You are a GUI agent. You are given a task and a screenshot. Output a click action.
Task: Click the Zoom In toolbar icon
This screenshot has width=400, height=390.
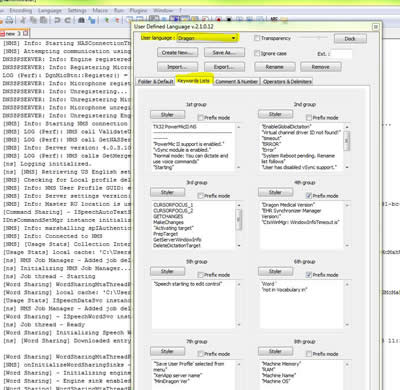tap(107, 20)
